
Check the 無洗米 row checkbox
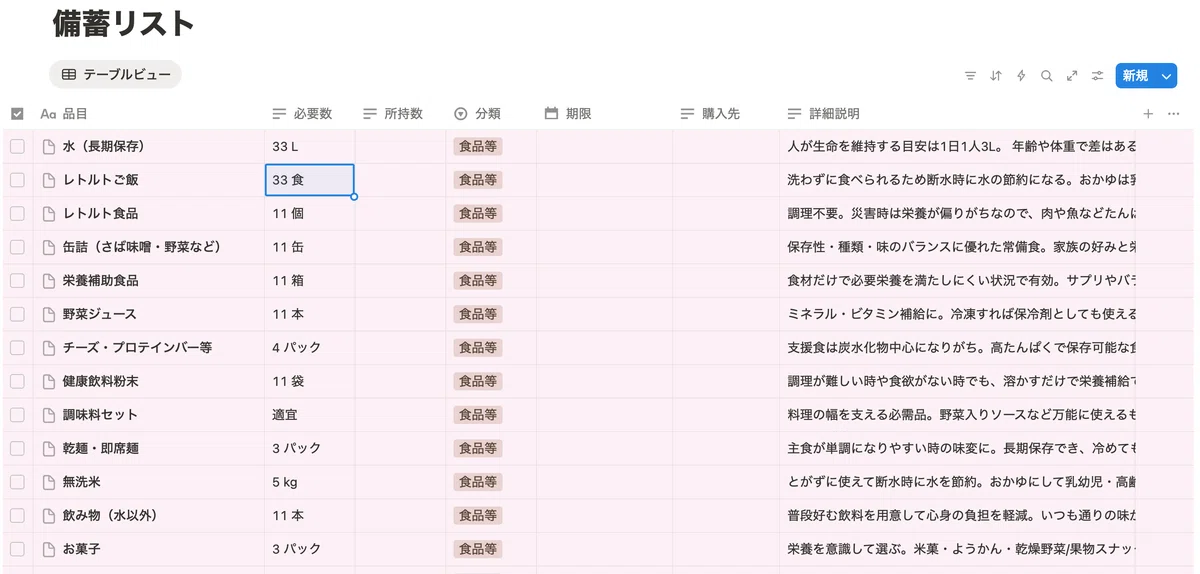(17, 481)
